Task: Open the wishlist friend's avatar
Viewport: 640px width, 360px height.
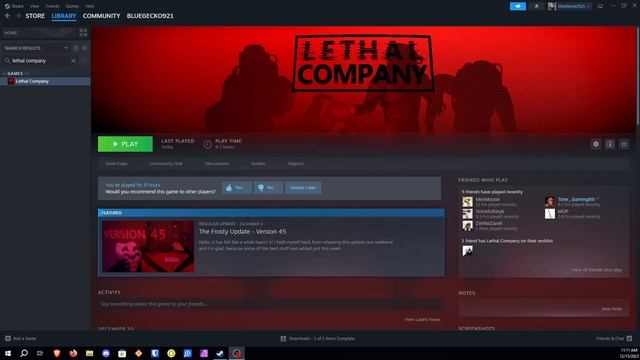Action: click(x=467, y=251)
